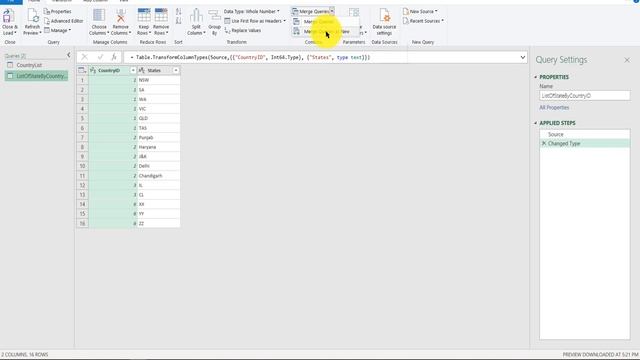Select the States column header
This screenshot has height=360, width=640.
[154, 71]
